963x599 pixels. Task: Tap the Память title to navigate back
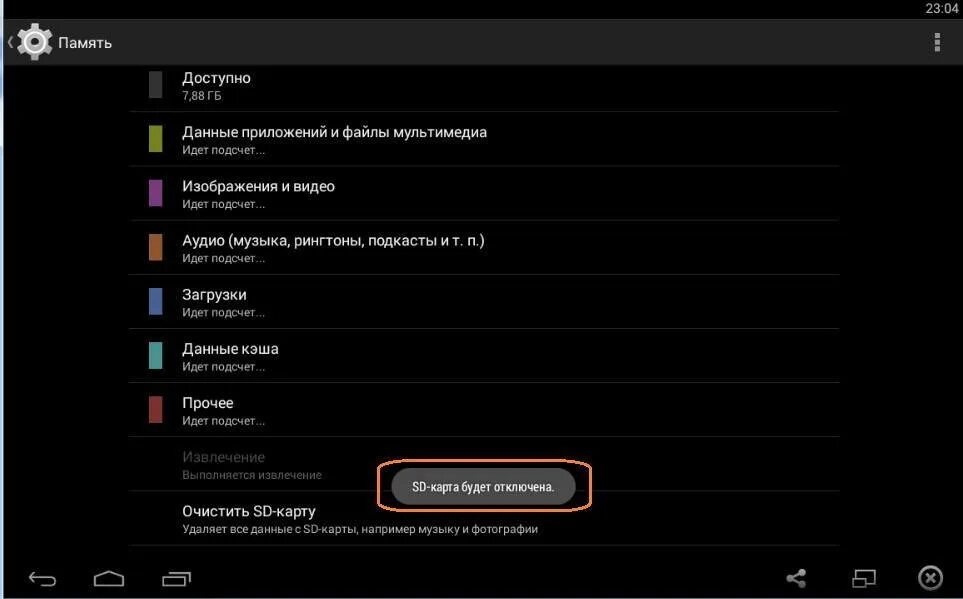tap(85, 42)
